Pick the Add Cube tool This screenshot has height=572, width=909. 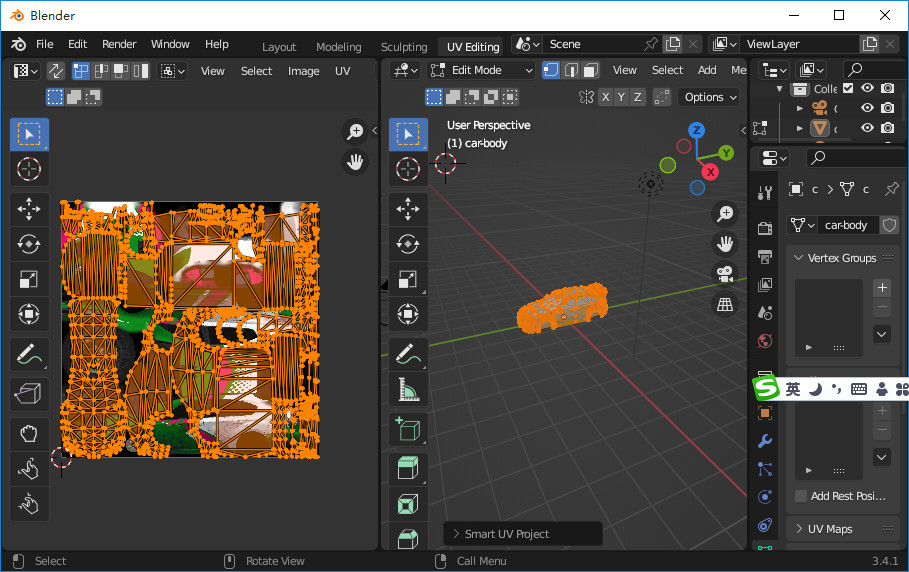click(408, 430)
